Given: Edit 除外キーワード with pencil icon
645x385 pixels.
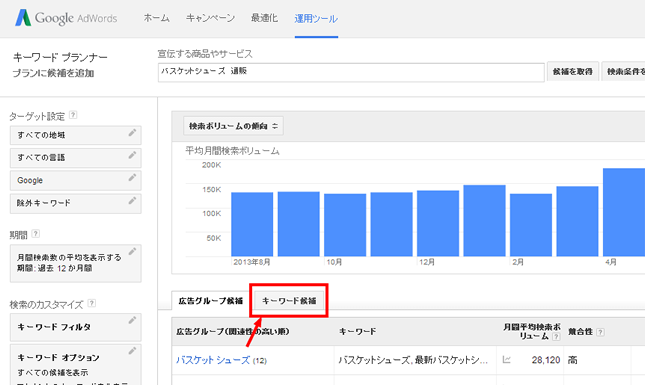Looking at the screenshot, I should (x=132, y=201).
